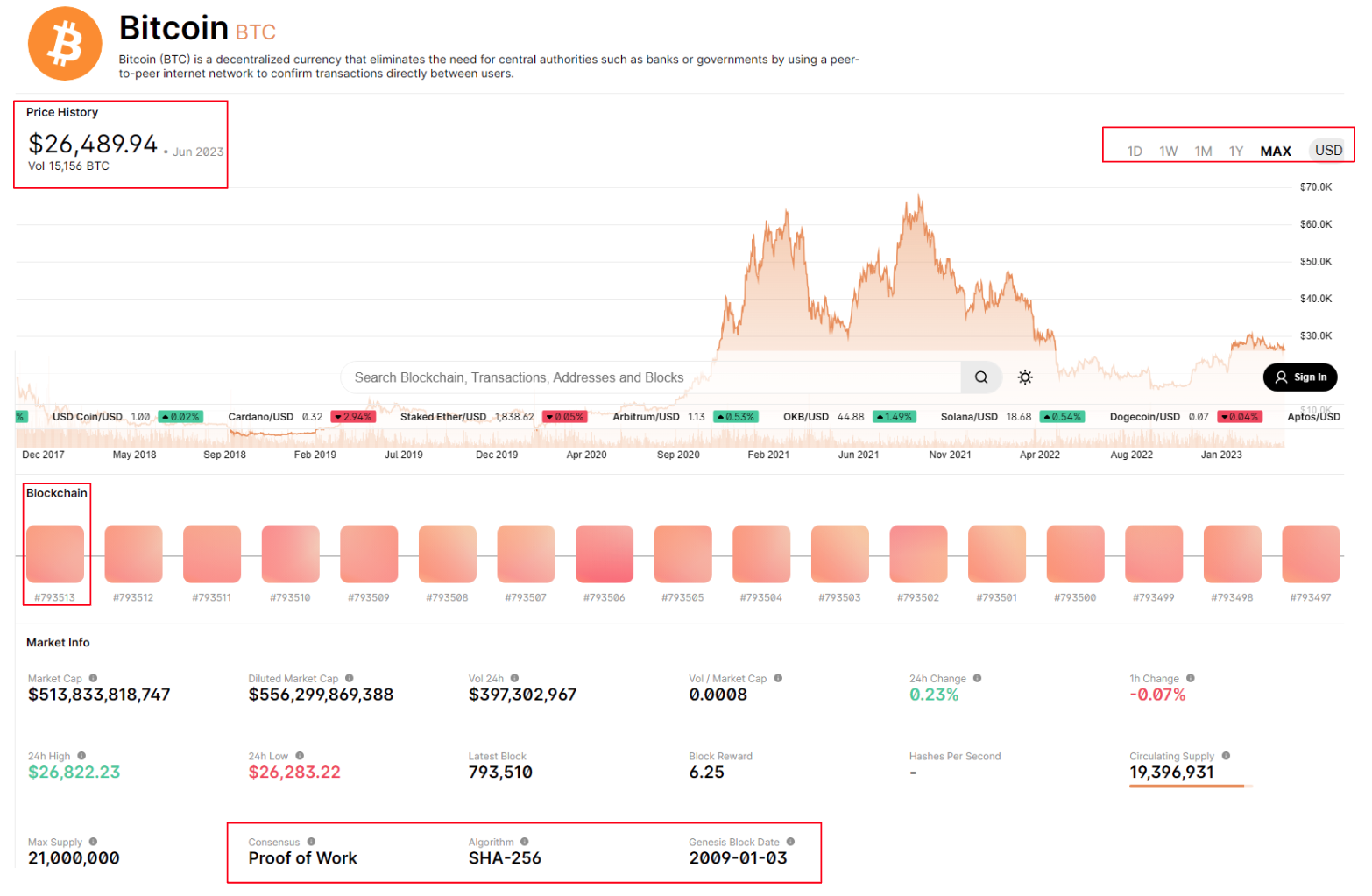The height and width of the screenshot is (896, 1372).
Task: Click the Bitcoin logo icon
Action: tap(65, 44)
